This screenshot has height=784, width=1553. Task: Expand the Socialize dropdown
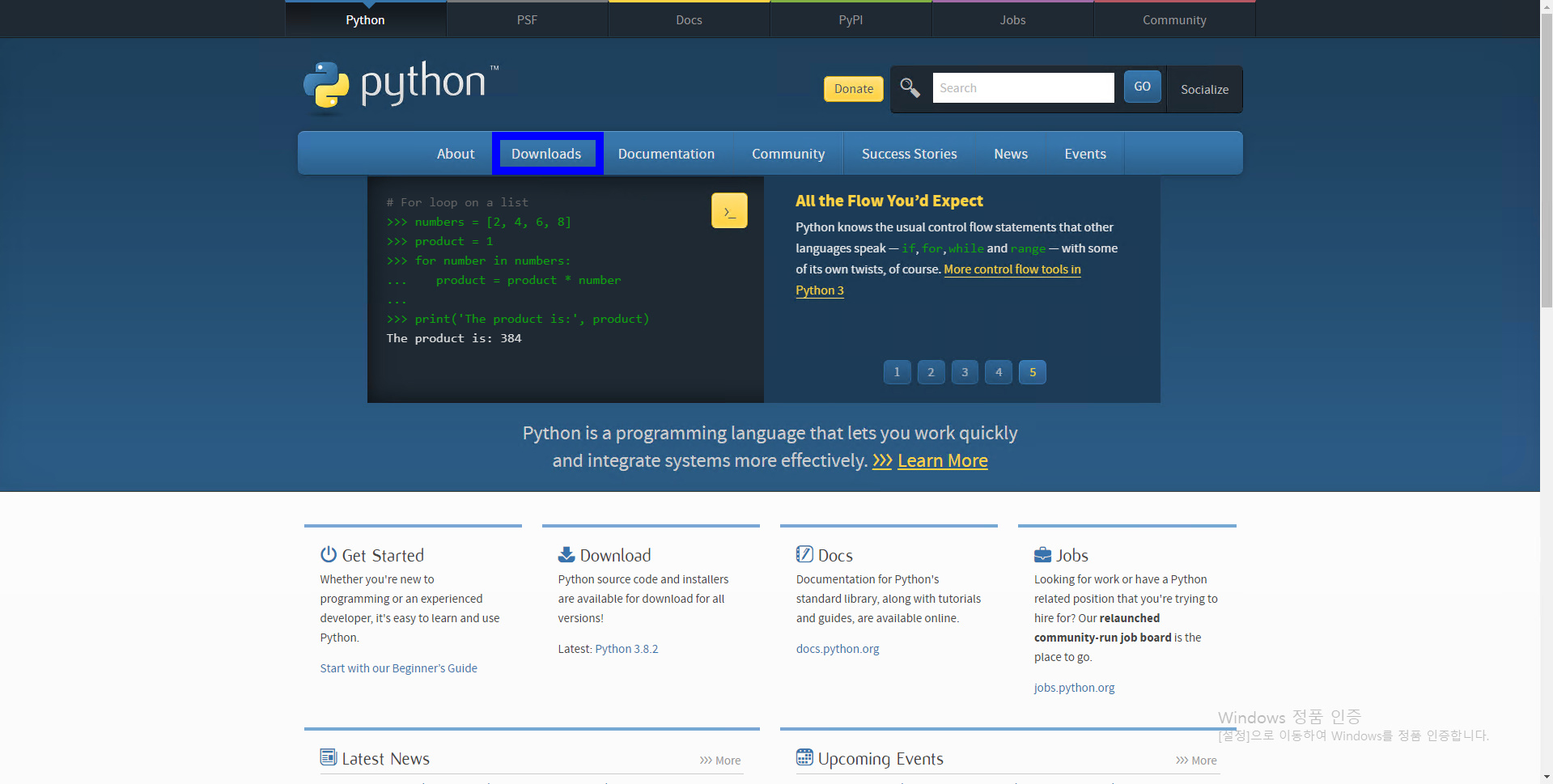click(1204, 89)
